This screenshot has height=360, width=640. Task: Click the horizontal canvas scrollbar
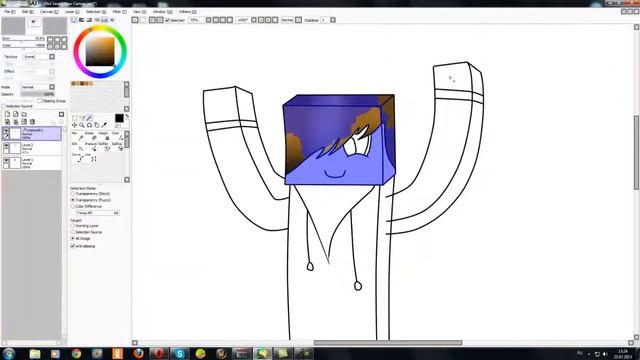coord(388,343)
